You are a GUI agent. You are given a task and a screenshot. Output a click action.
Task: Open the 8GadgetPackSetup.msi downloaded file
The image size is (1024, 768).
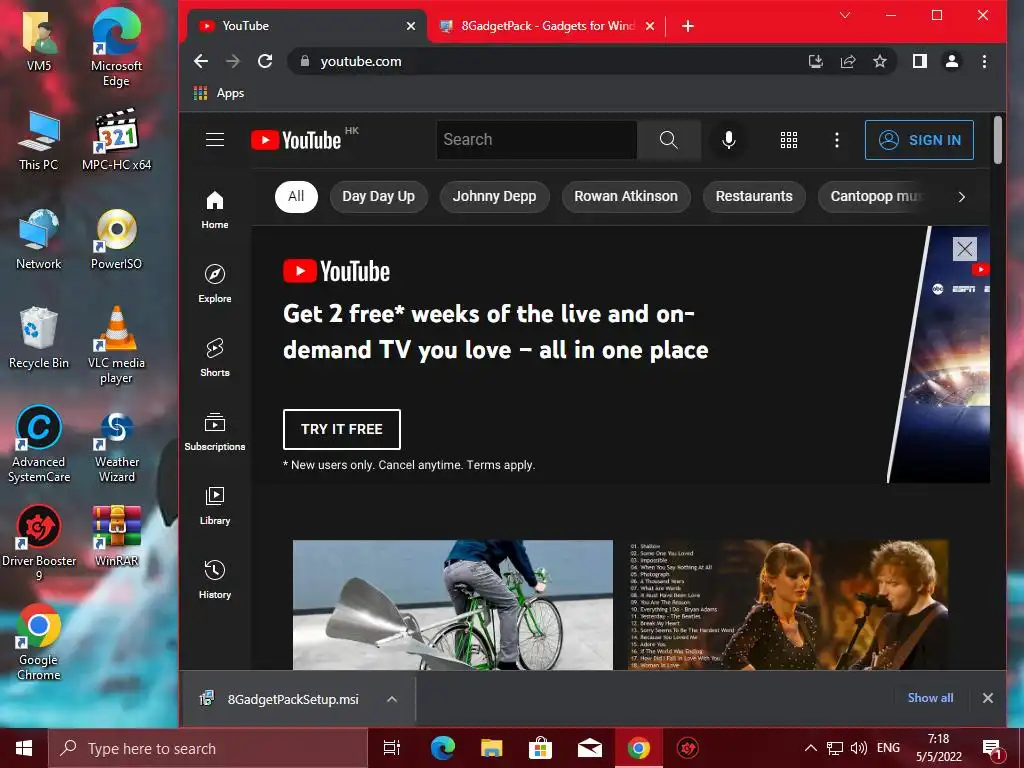pyautogui.click(x=293, y=699)
